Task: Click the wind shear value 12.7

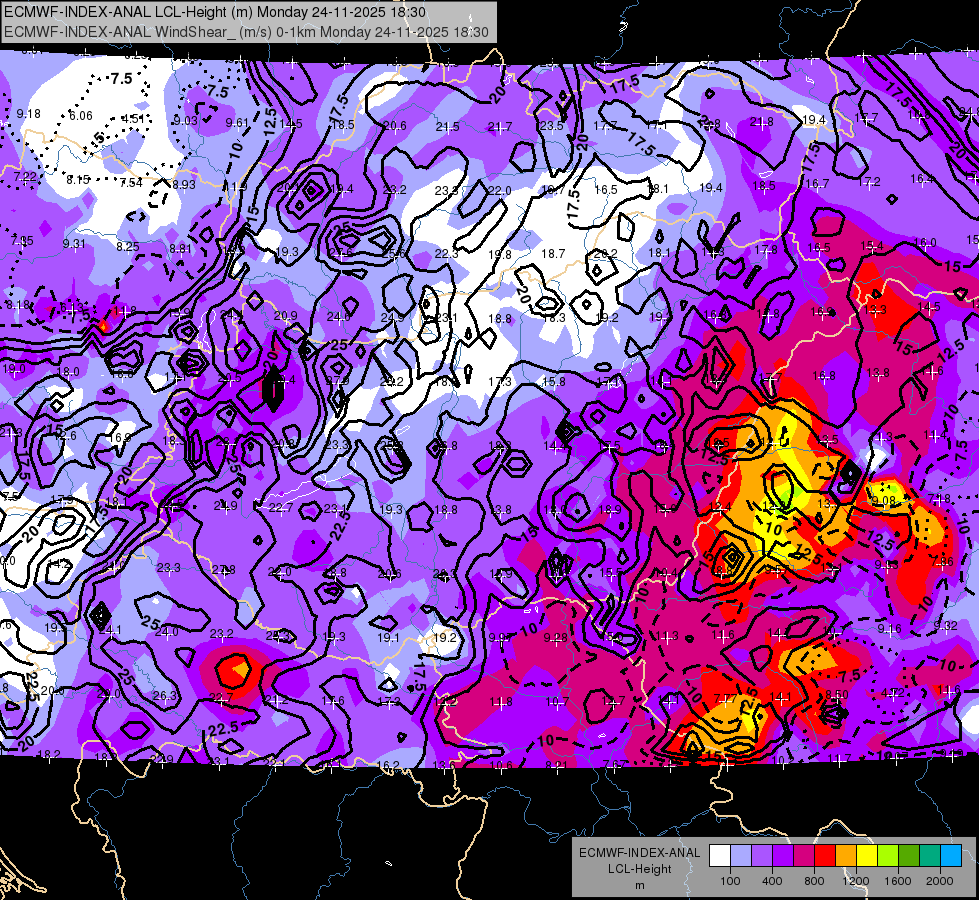Action: [612, 701]
